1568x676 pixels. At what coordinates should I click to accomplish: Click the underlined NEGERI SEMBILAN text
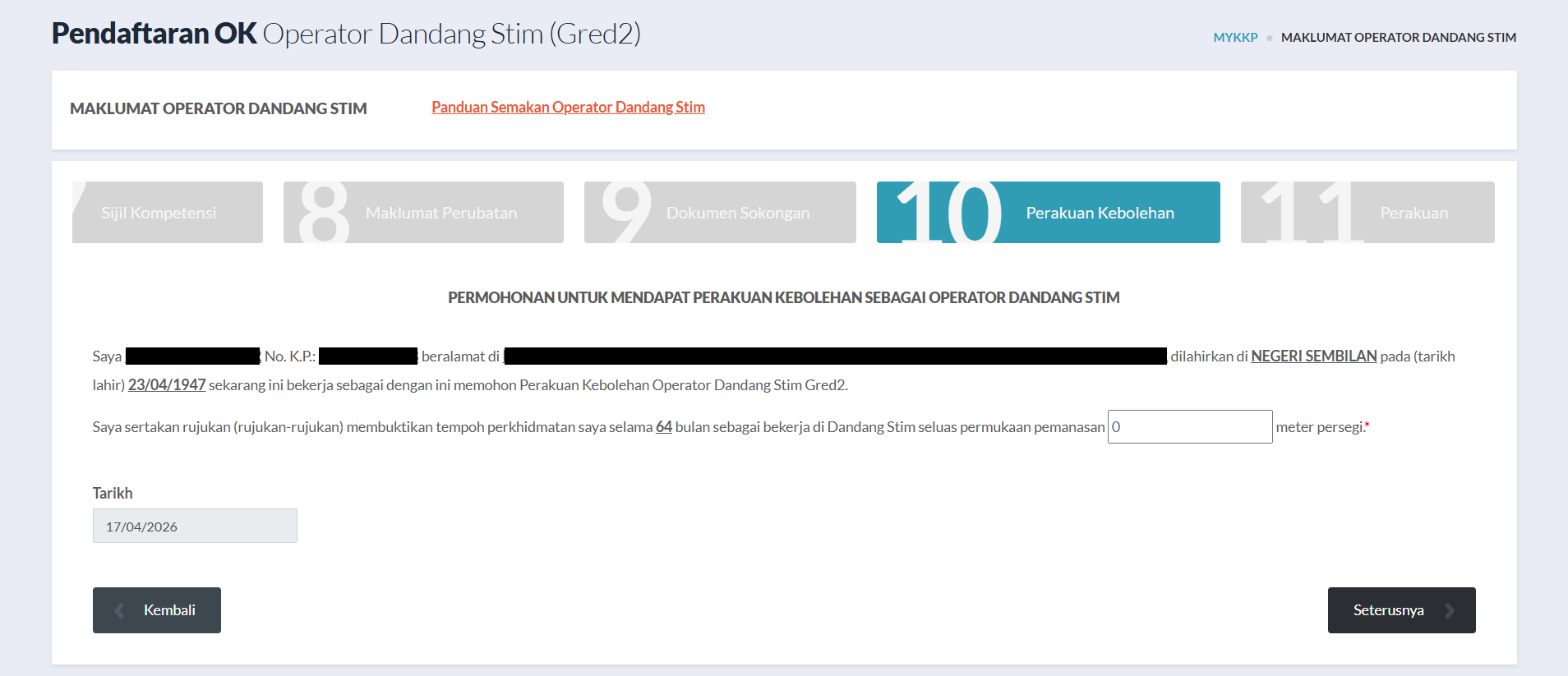click(1313, 356)
